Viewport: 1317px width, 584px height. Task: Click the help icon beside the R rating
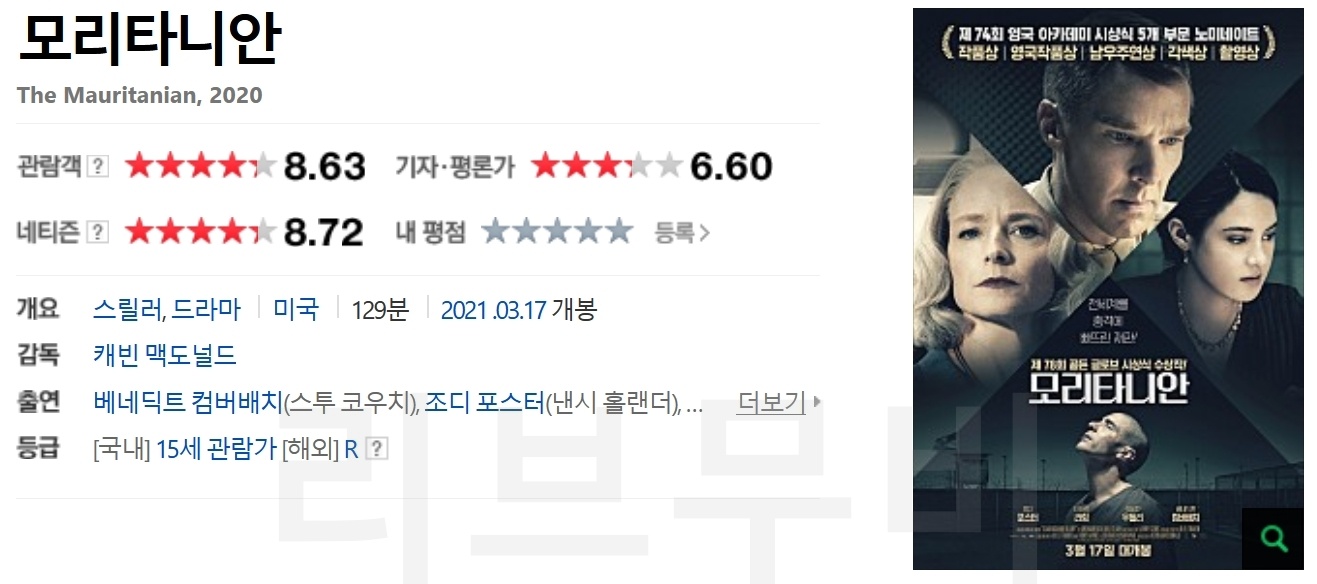pos(377,449)
